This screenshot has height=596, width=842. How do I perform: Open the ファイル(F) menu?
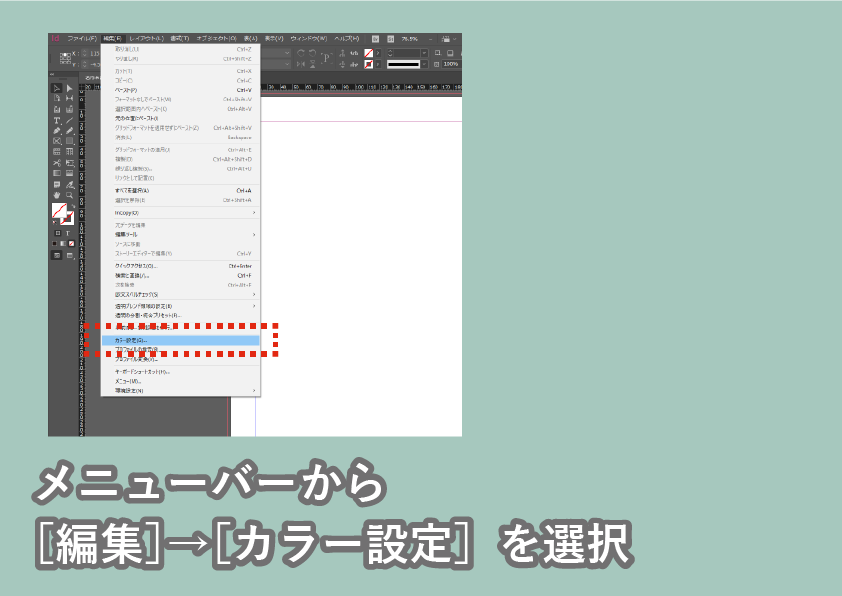[82, 39]
